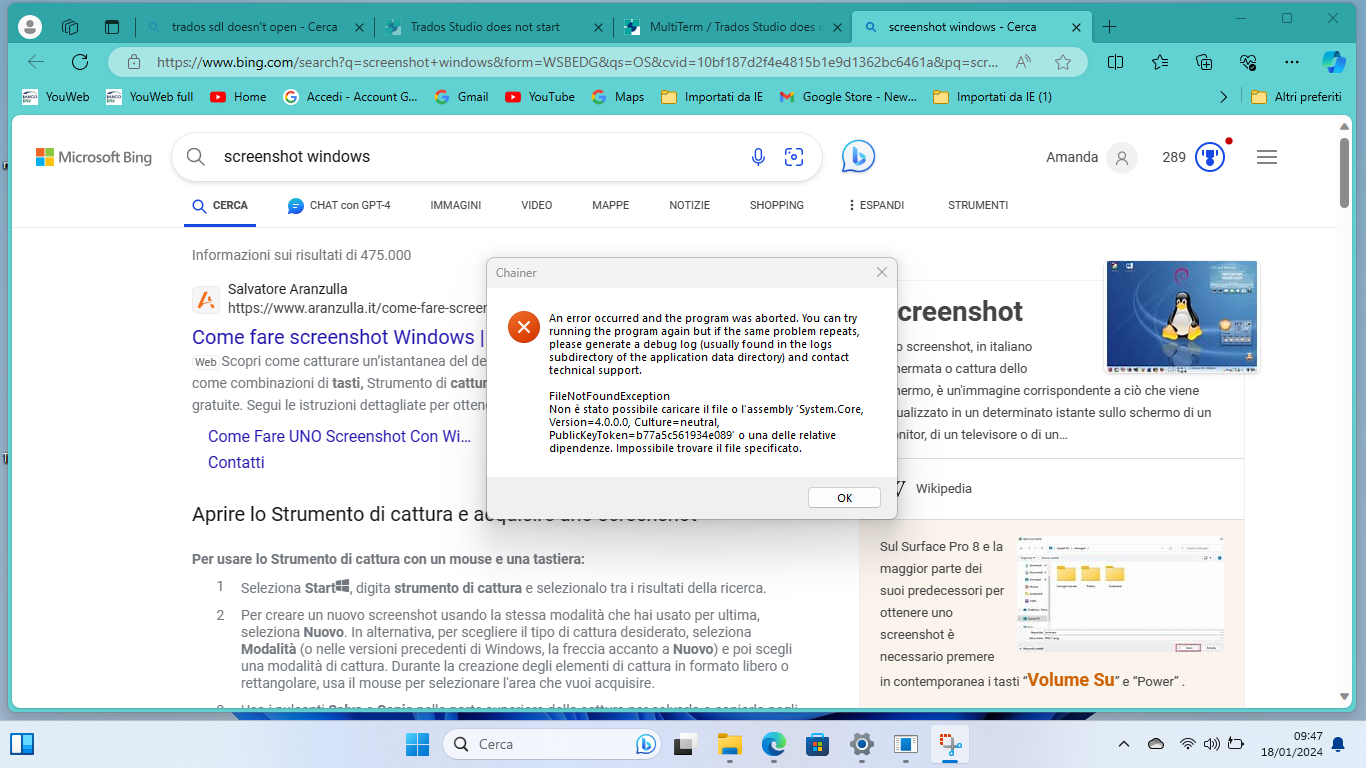Select the SHOPPING tab
This screenshot has height=768, width=1366.
777,205
